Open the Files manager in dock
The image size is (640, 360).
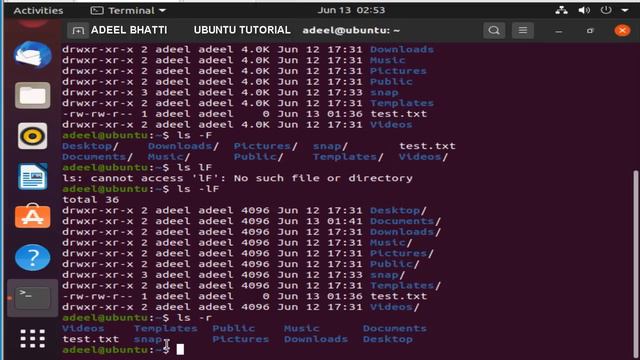tap(33, 95)
